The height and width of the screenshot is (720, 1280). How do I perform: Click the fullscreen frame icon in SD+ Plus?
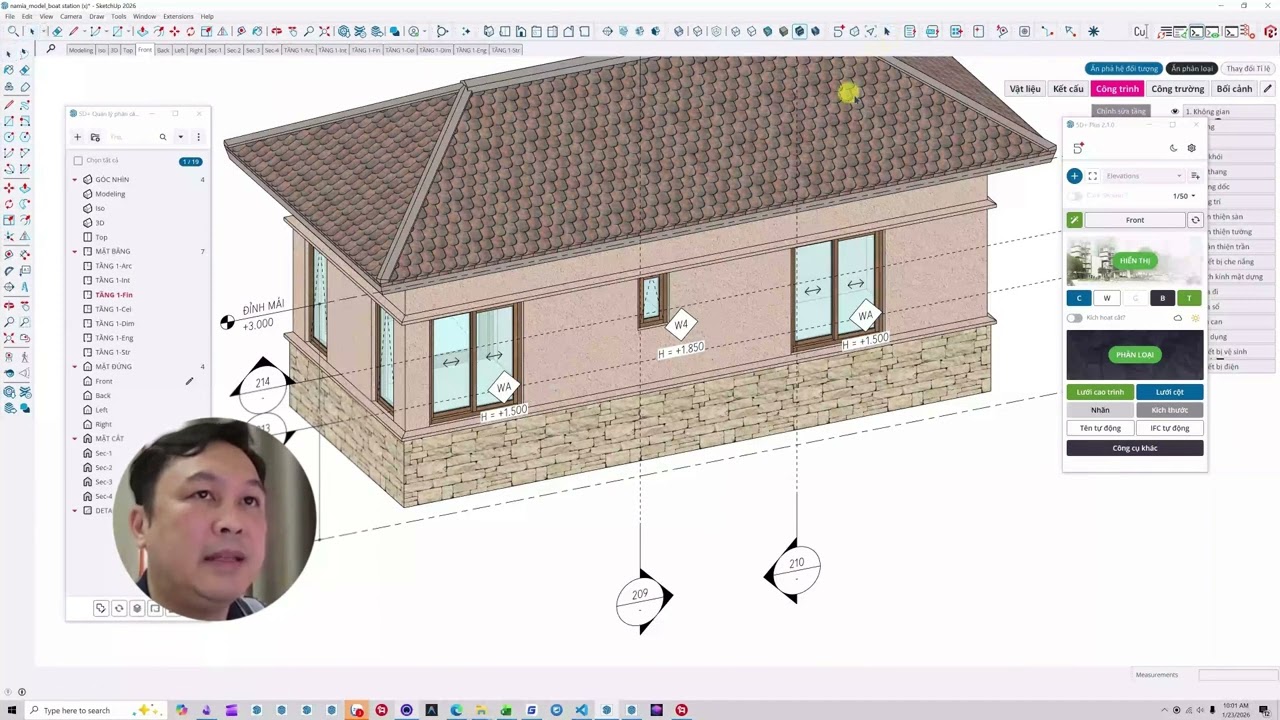[1092, 176]
